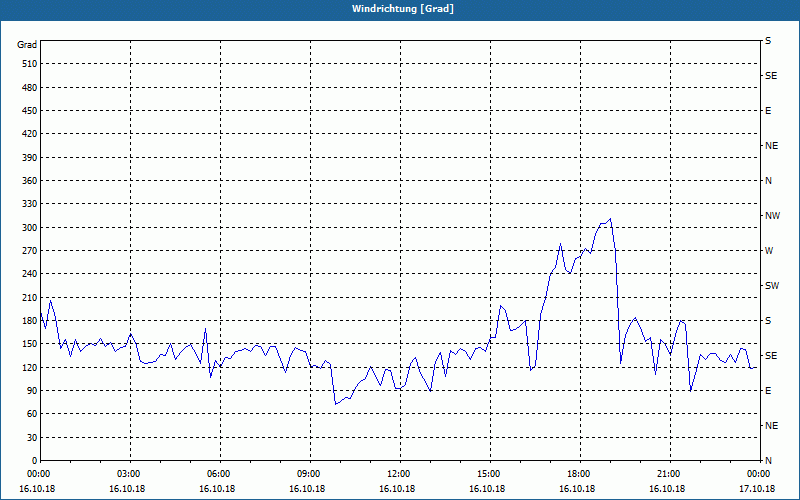Click the SW compass direction label
The image size is (800, 500).
772,286
